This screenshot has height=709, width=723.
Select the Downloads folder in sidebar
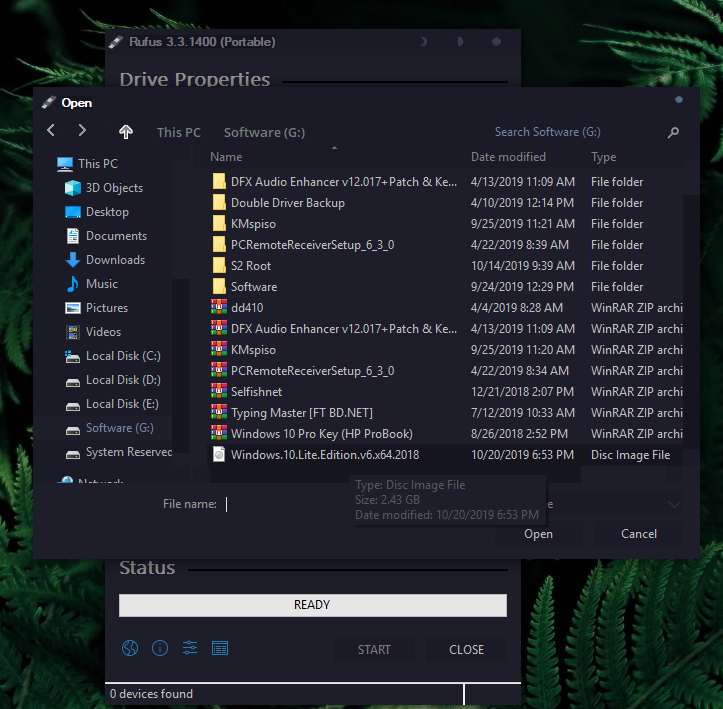click(115, 260)
